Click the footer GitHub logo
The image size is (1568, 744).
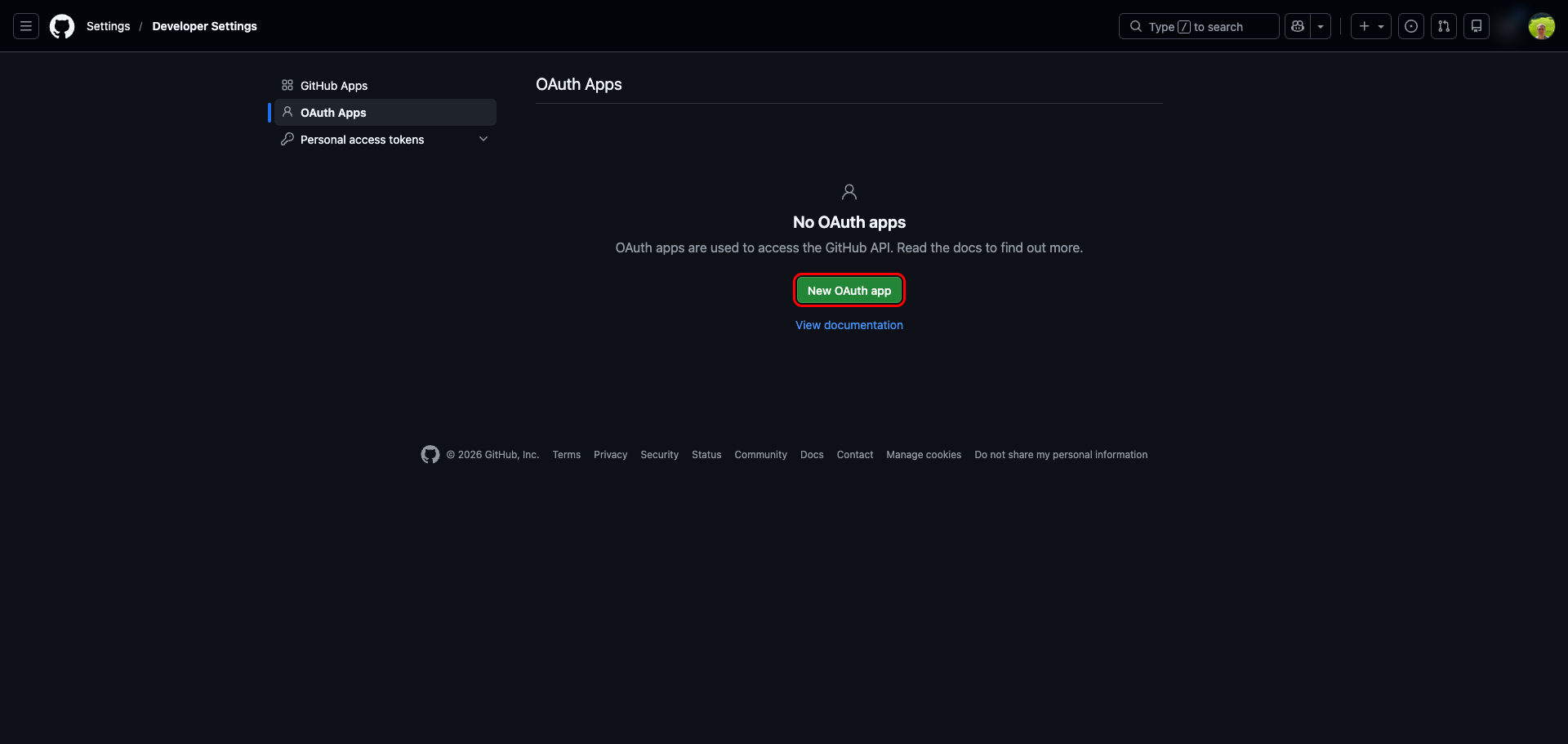(430, 455)
